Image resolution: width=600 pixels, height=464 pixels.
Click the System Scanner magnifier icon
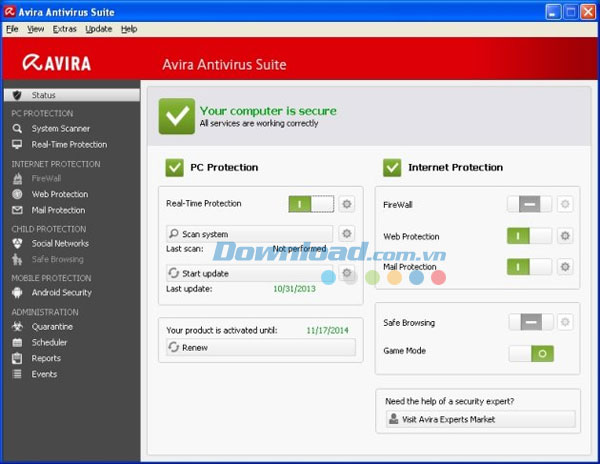click(x=17, y=129)
